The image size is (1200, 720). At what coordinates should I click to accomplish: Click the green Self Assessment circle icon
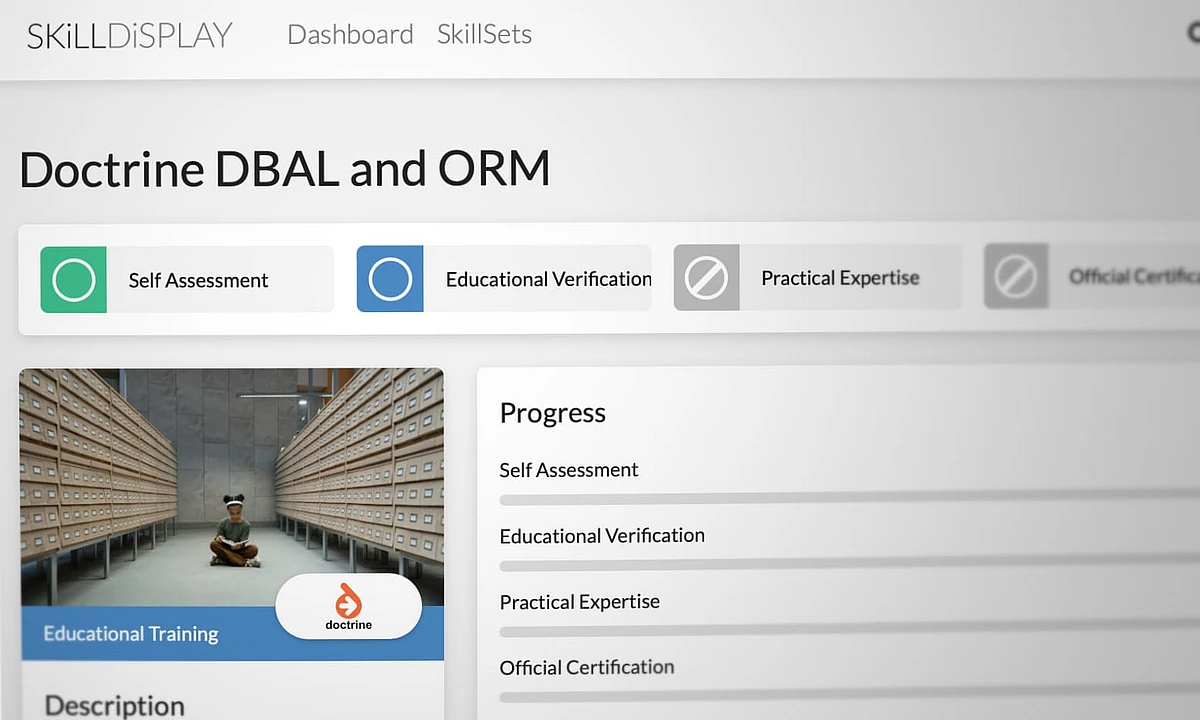73,280
